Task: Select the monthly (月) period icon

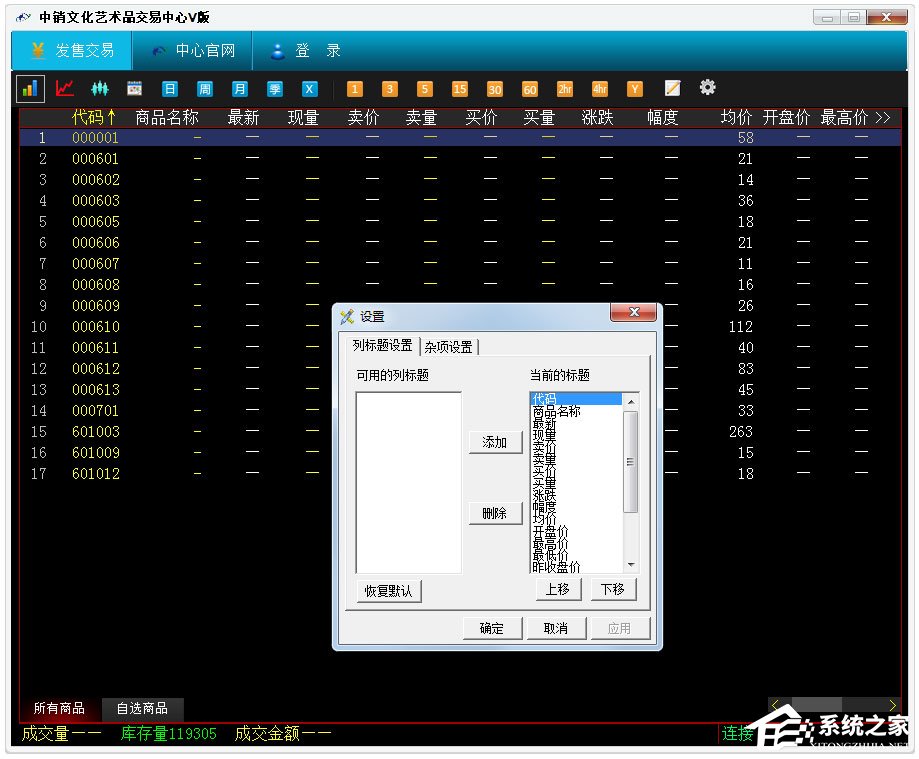Action: point(239,89)
